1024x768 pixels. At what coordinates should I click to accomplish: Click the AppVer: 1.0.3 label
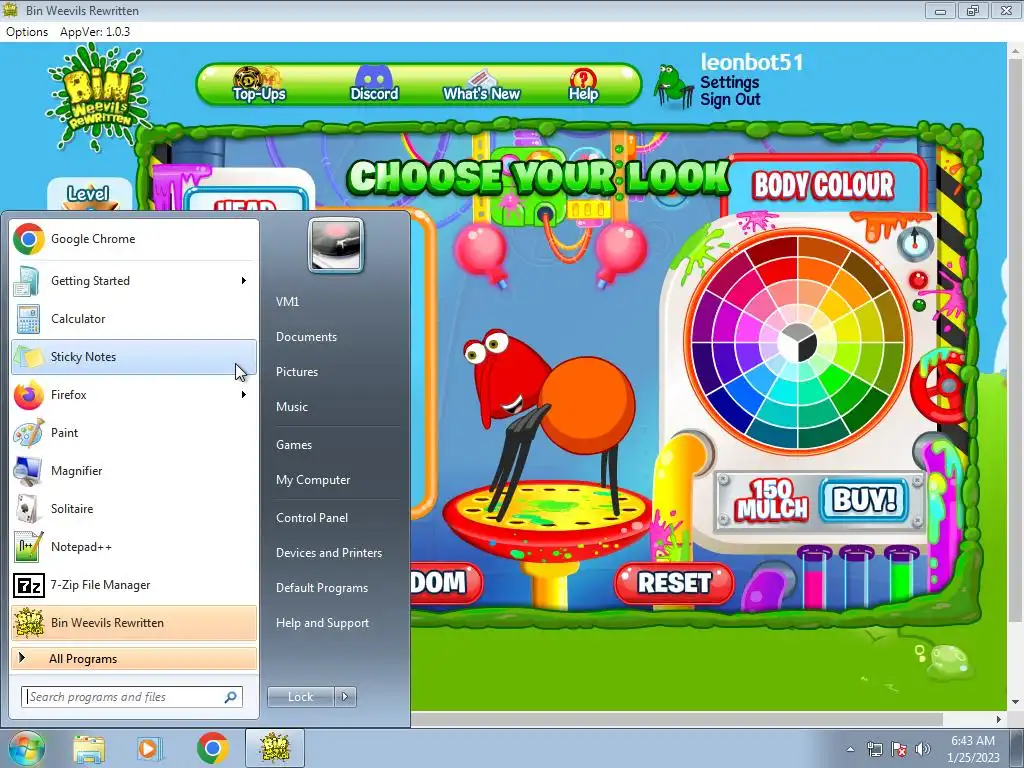[x=95, y=32]
